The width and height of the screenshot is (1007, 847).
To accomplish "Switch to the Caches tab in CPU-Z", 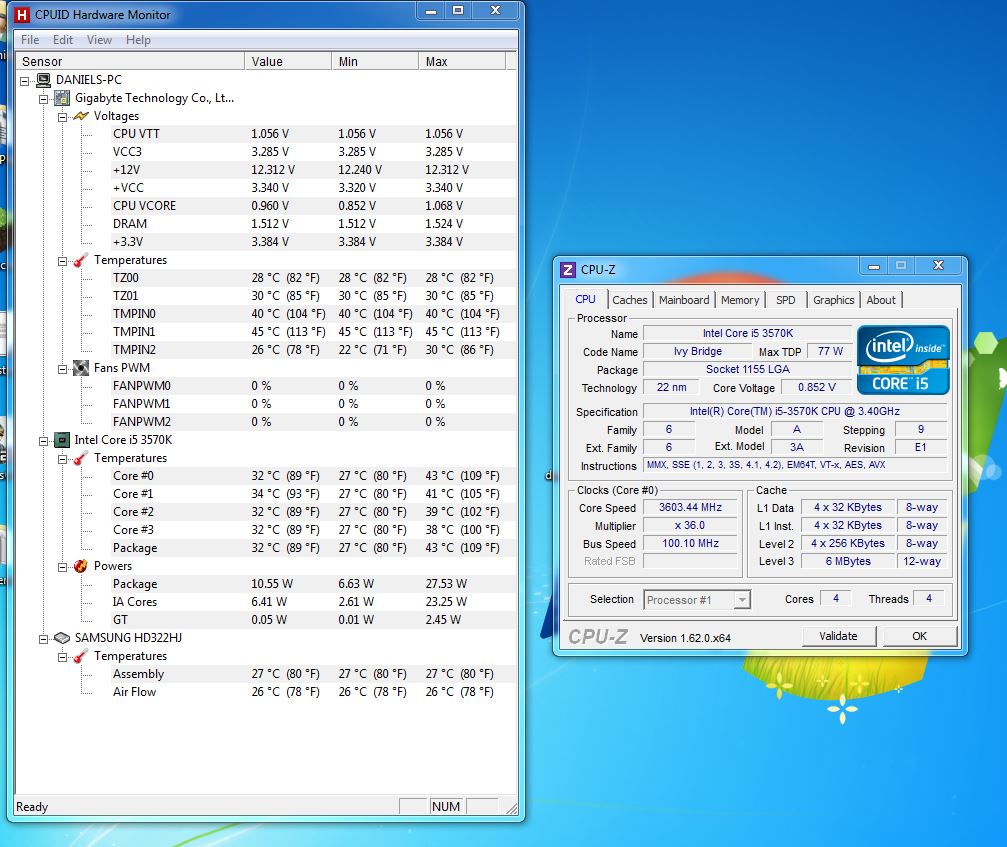I will [629, 300].
